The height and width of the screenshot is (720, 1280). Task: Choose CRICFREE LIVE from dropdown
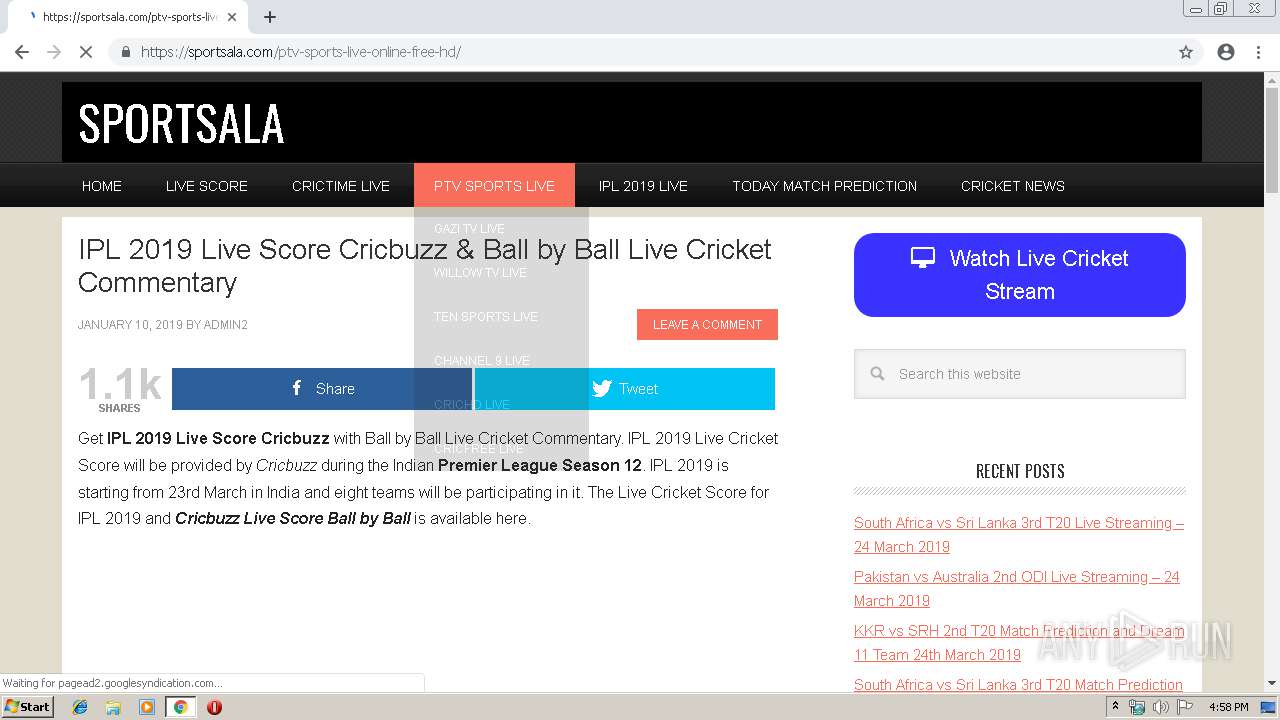pos(479,449)
